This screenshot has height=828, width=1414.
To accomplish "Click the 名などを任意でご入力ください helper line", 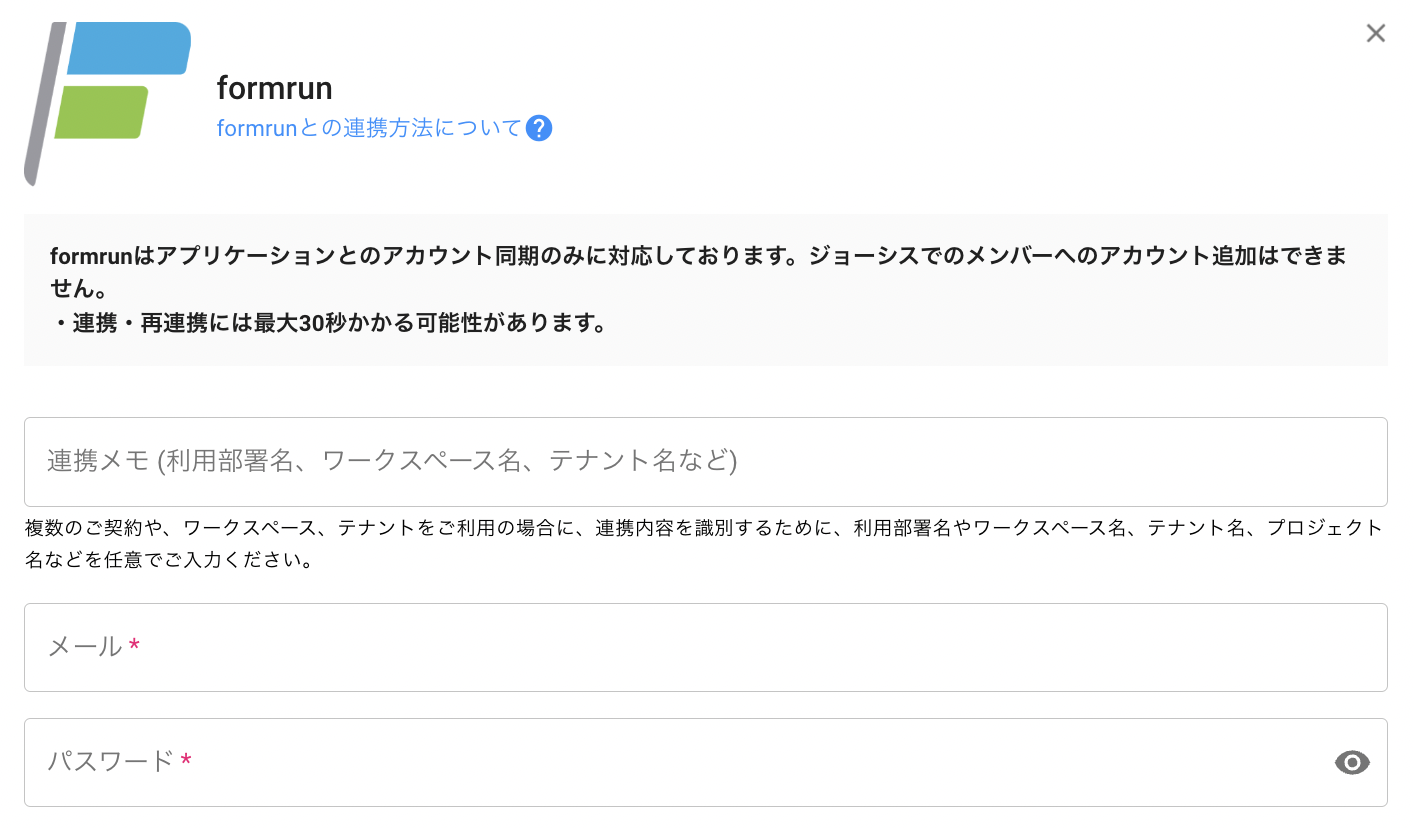I will (x=169, y=560).
